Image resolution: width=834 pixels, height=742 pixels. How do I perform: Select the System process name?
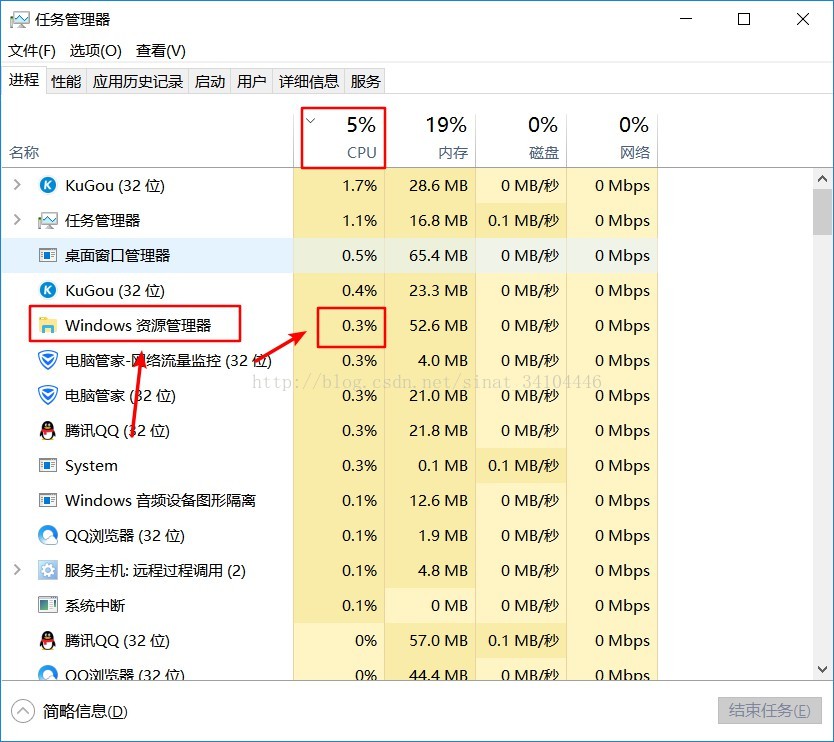click(91, 465)
